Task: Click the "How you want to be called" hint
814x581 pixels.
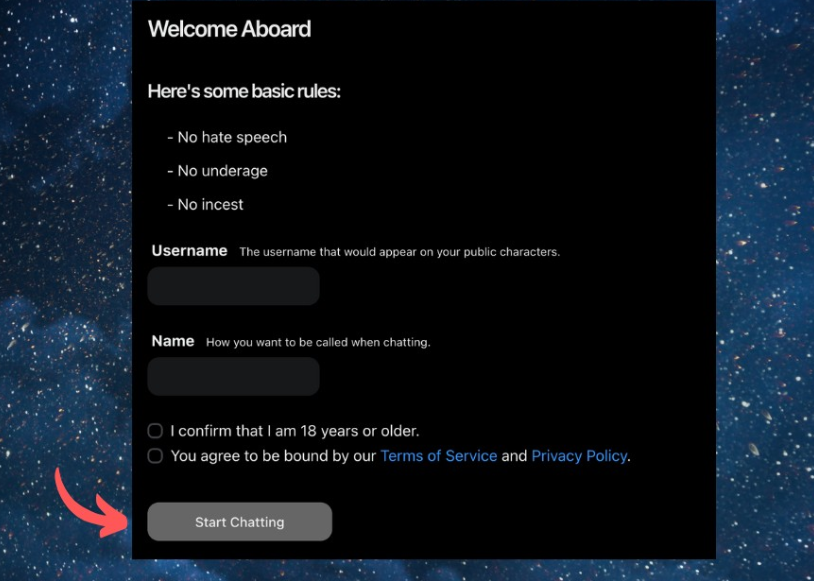Action: tap(317, 342)
